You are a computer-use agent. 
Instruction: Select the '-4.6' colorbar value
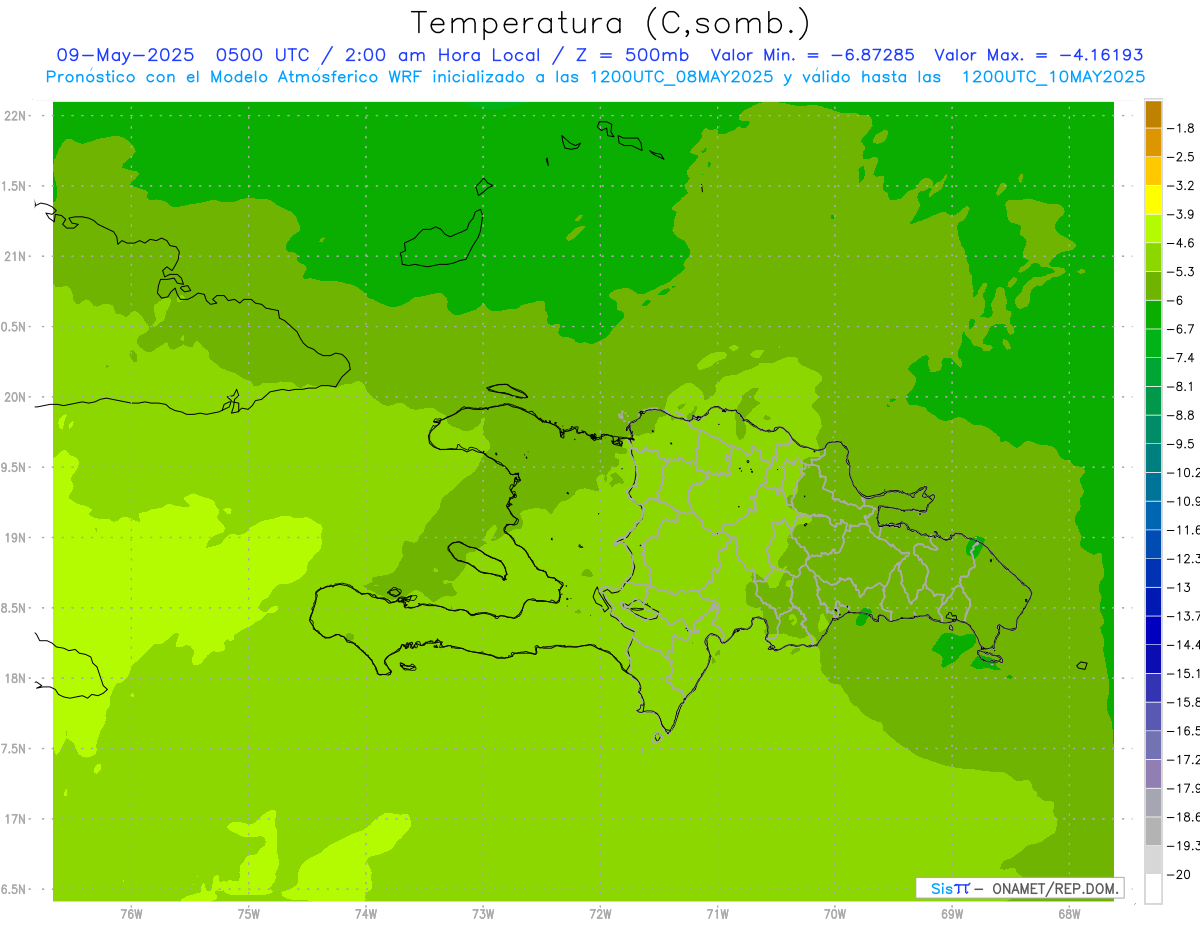click(x=1183, y=243)
